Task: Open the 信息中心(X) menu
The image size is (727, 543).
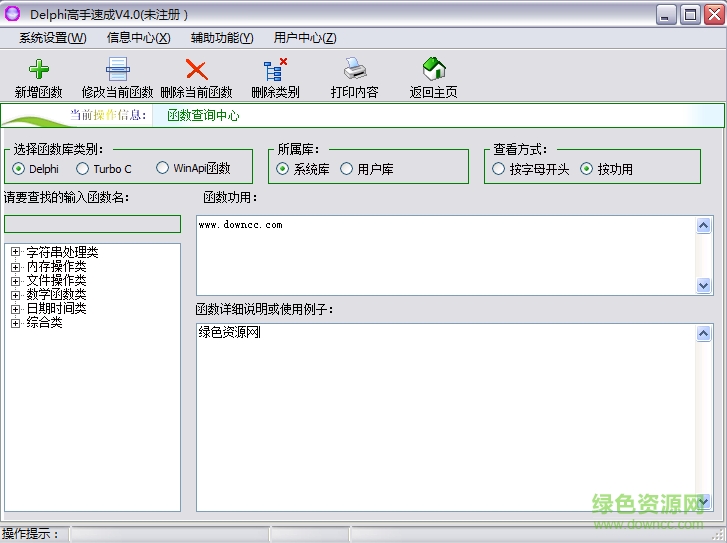Action: click(138, 38)
